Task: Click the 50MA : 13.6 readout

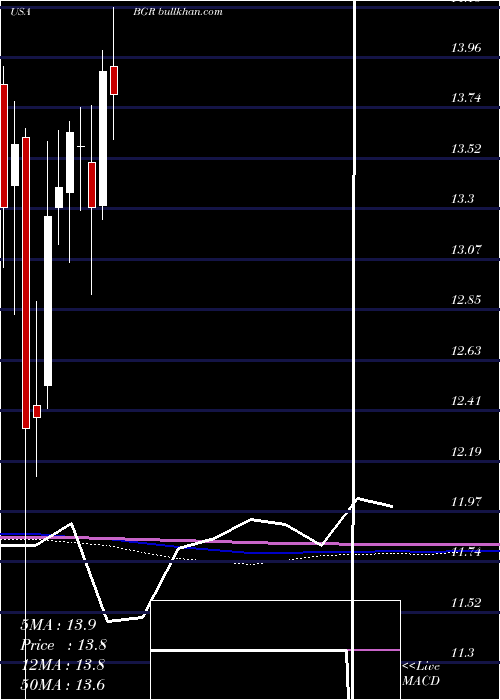Action: point(62,684)
